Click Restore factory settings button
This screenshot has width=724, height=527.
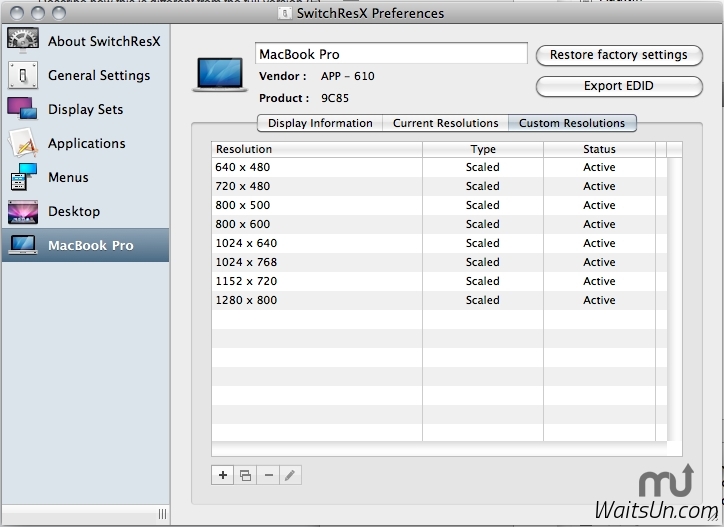pyautogui.click(x=619, y=55)
